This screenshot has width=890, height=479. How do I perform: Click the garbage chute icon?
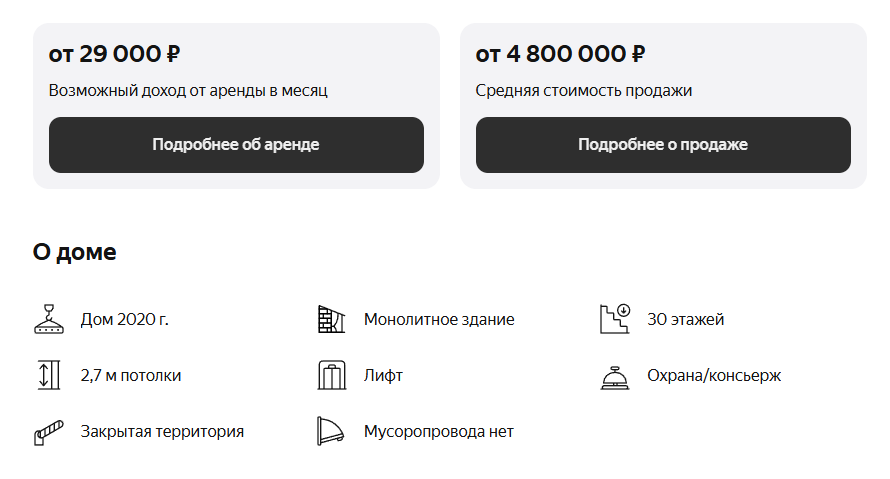pyautogui.click(x=330, y=431)
